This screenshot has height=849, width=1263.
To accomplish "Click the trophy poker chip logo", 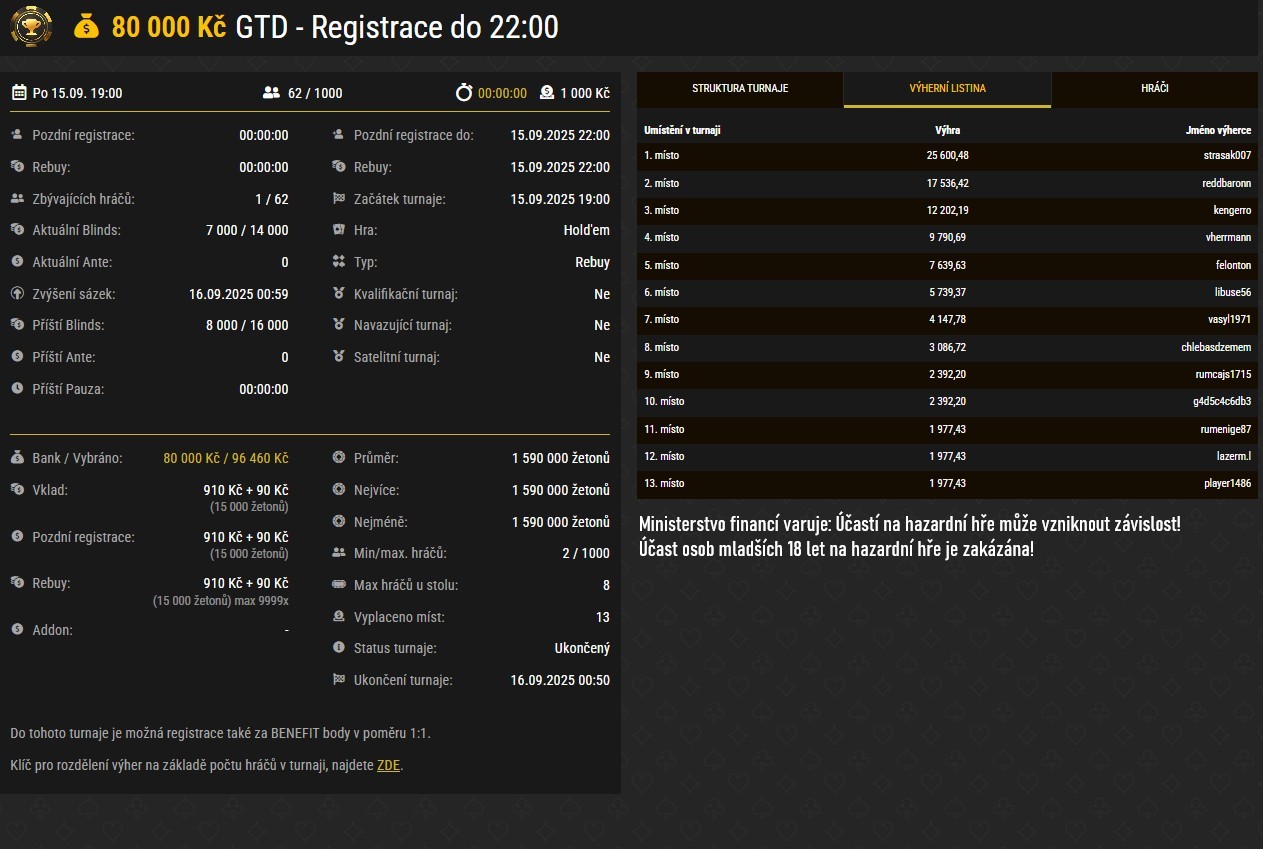I will click(31, 27).
